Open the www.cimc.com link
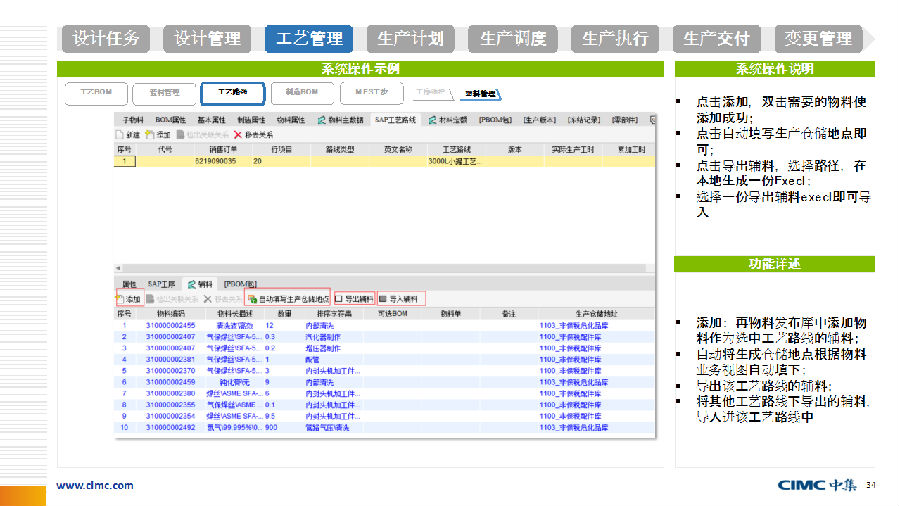899x506 pixels. [94, 486]
